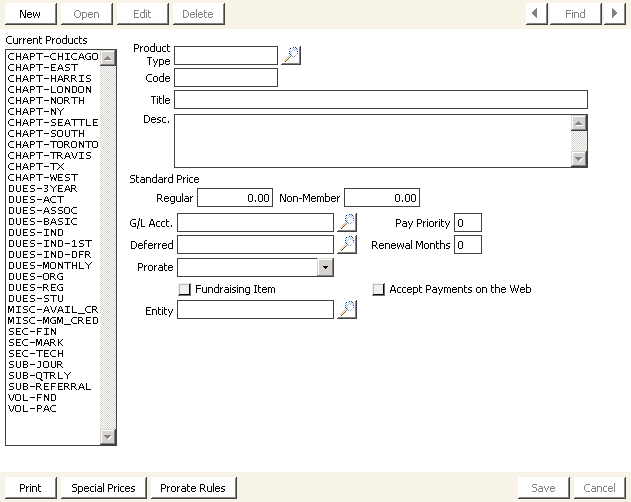Select CHAPT-SEATTLE product

[x=53, y=122]
